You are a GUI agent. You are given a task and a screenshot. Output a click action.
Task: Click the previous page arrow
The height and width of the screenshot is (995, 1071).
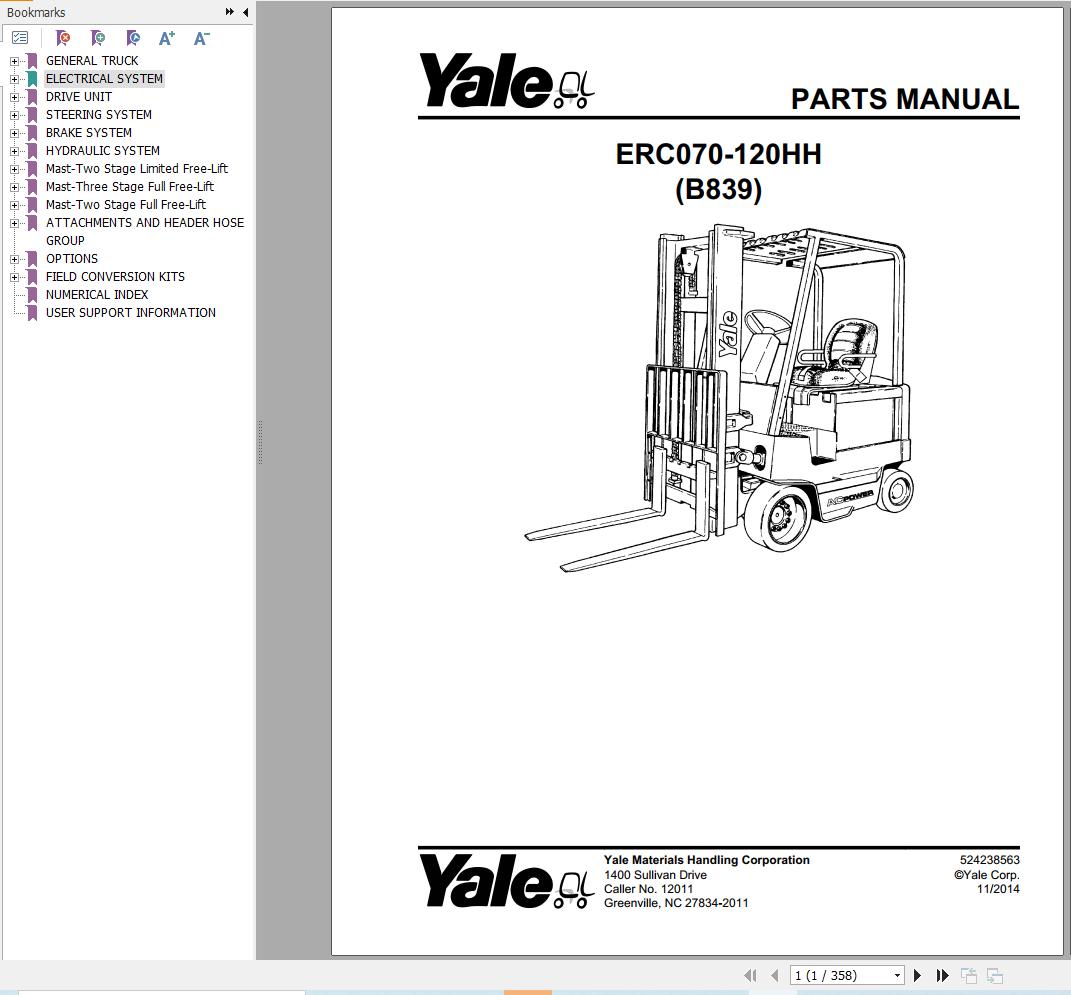click(775, 975)
